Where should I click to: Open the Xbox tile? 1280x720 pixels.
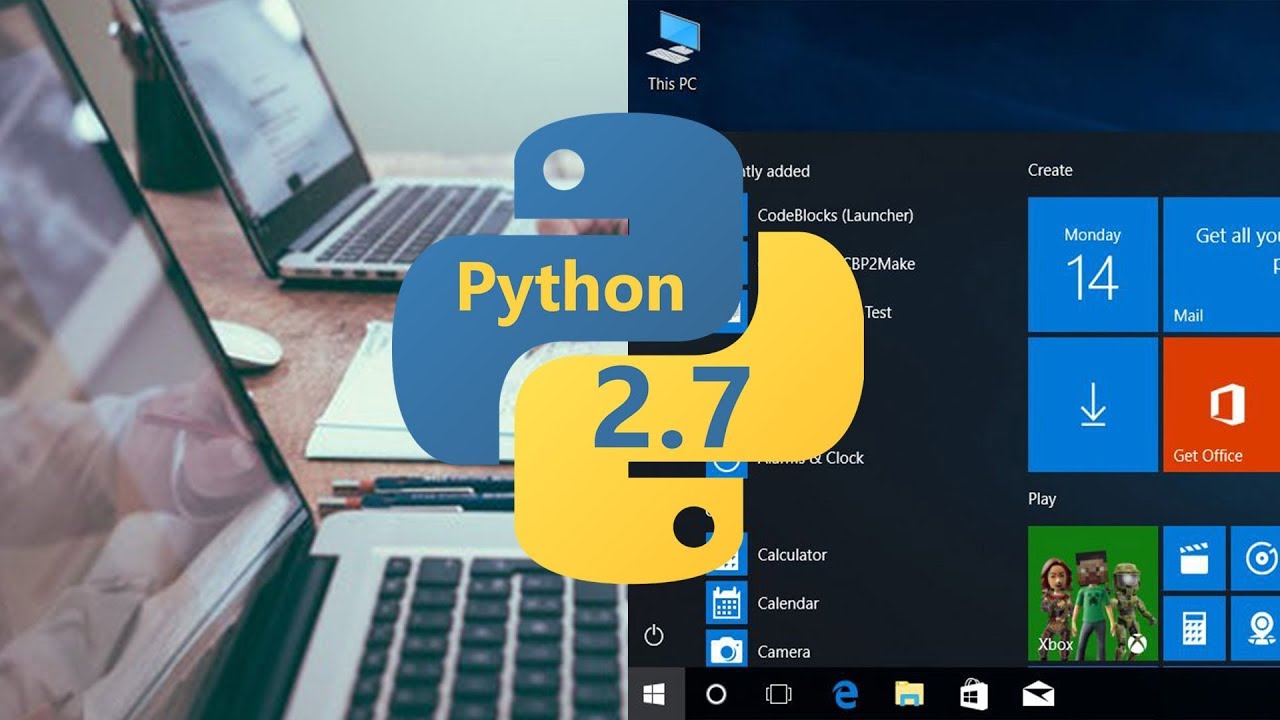(x=1093, y=594)
